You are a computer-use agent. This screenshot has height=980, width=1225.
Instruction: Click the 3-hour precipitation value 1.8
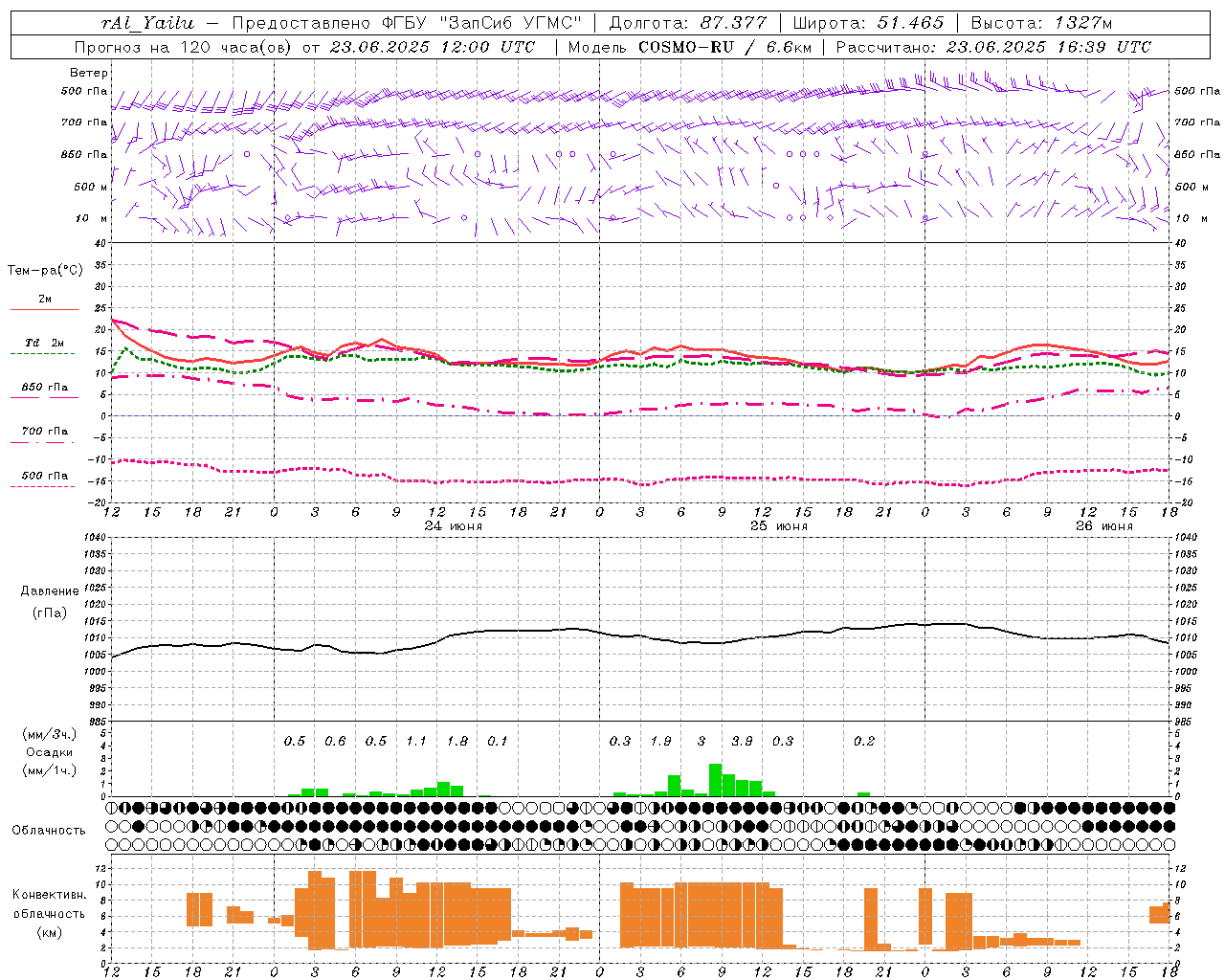coord(457,742)
